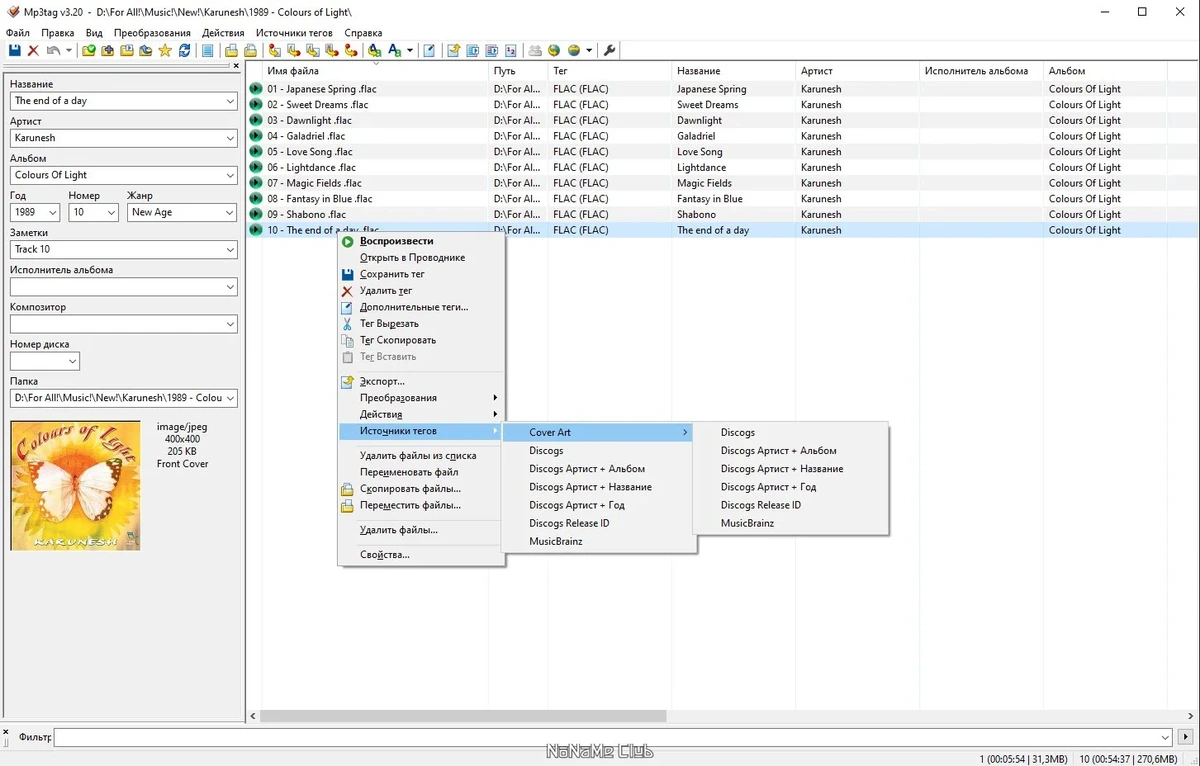Choose Дополнительные теги... from context menu

414,307
